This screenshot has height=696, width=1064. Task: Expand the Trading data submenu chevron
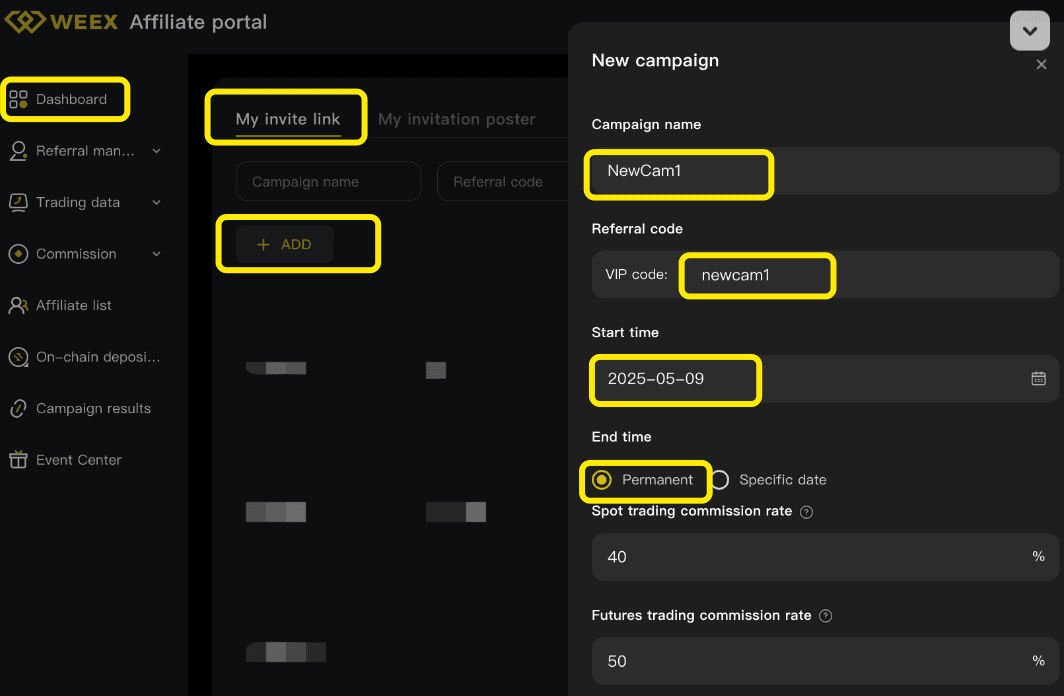tap(156, 203)
